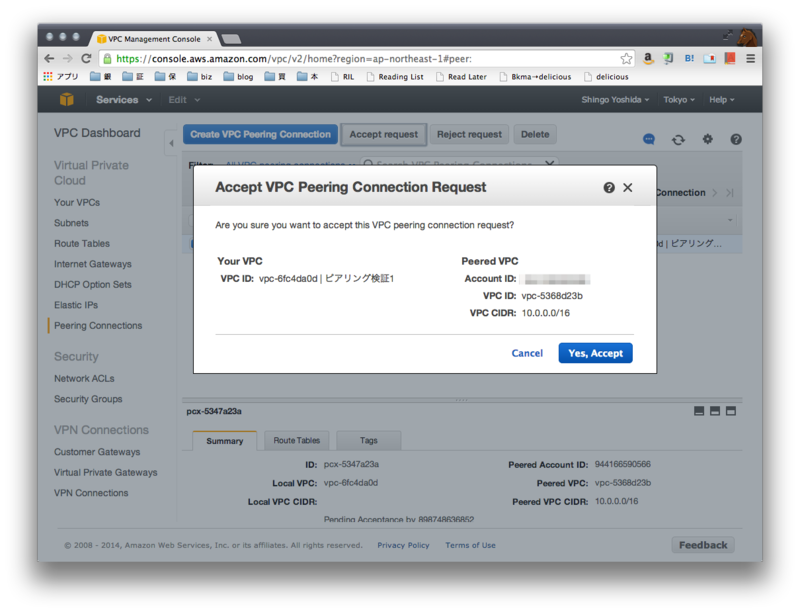800x614 pixels.
Task: Open Customer Gateways in sidebar
Action: (97, 452)
